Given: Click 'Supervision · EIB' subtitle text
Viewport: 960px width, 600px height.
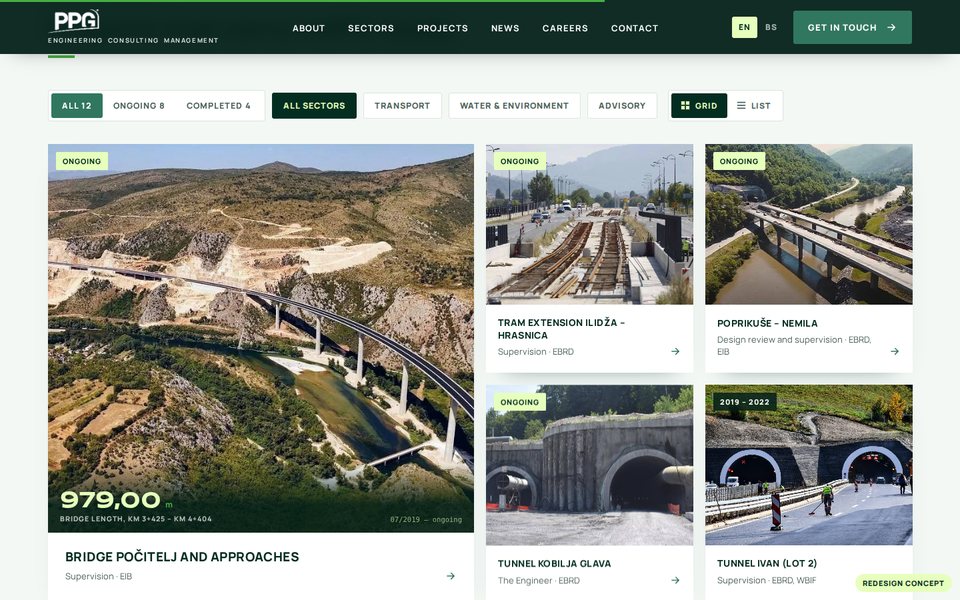Looking at the screenshot, I should coord(99,576).
